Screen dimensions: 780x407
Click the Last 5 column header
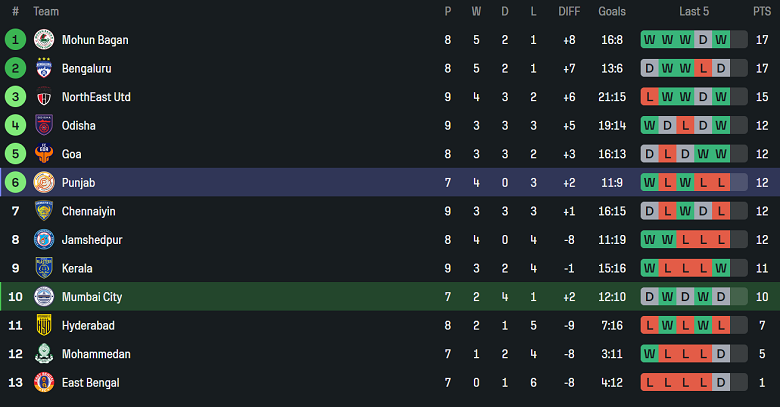click(x=693, y=11)
